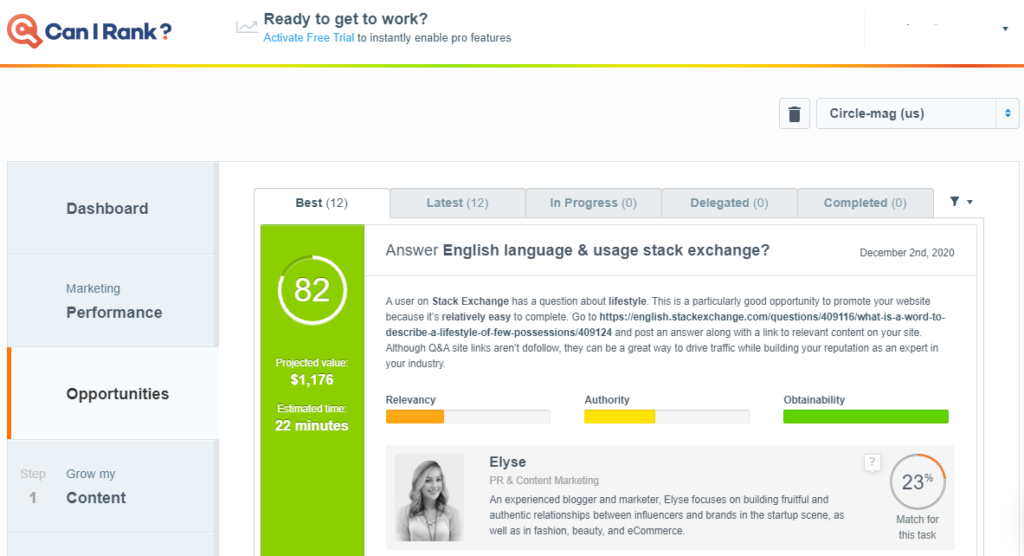Click the question mark help icon near Elyse
The height and width of the screenshot is (556, 1024).
tap(872, 463)
